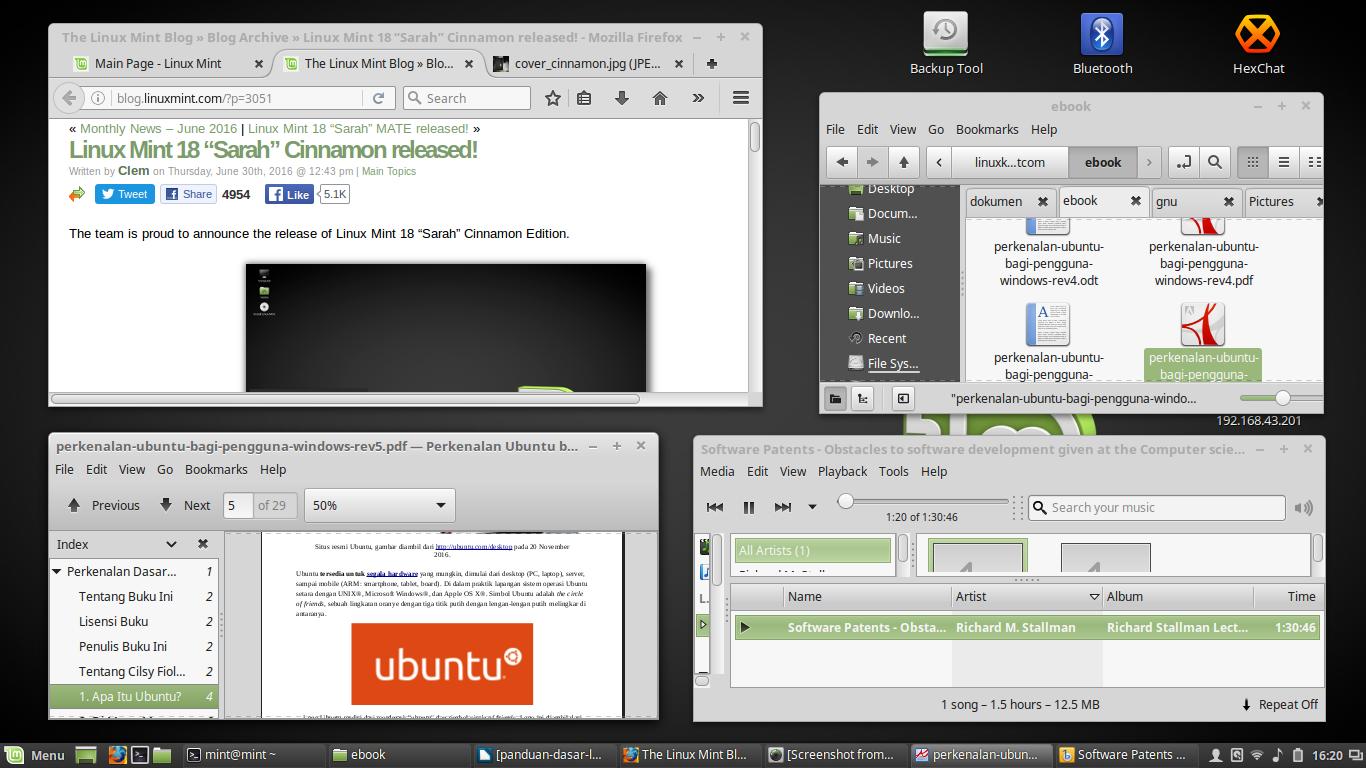The width and height of the screenshot is (1366, 768).
Task: Click the Firefox horizontal scrollbar
Action: tap(345, 399)
